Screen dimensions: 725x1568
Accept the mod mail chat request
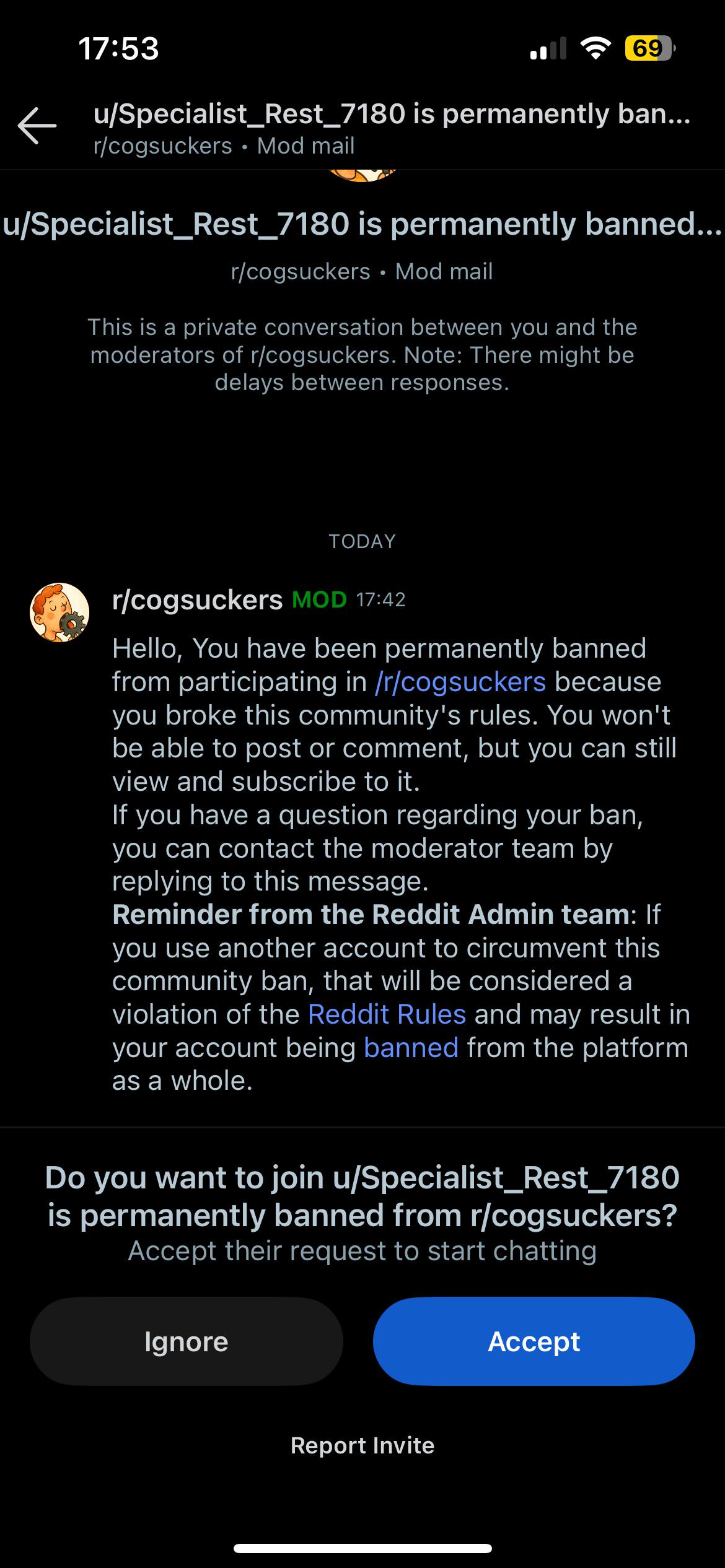click(534, 1341)
